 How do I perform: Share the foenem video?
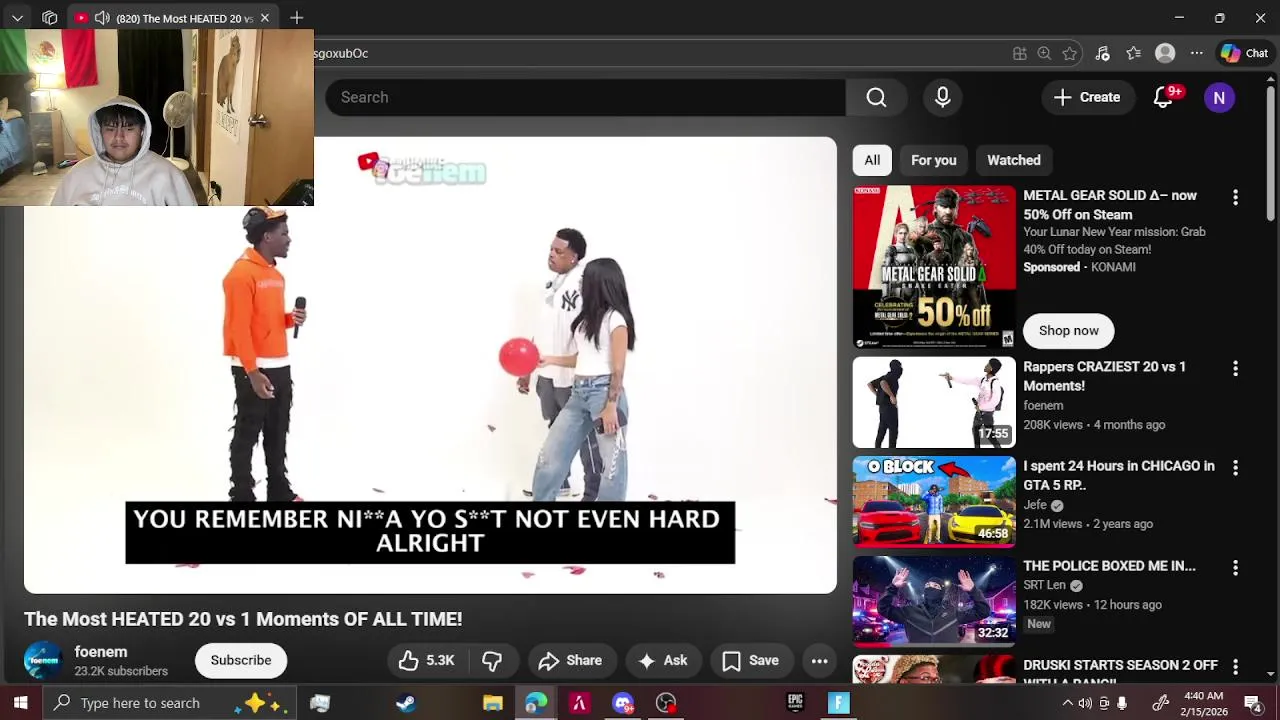[x=570, y=660]
